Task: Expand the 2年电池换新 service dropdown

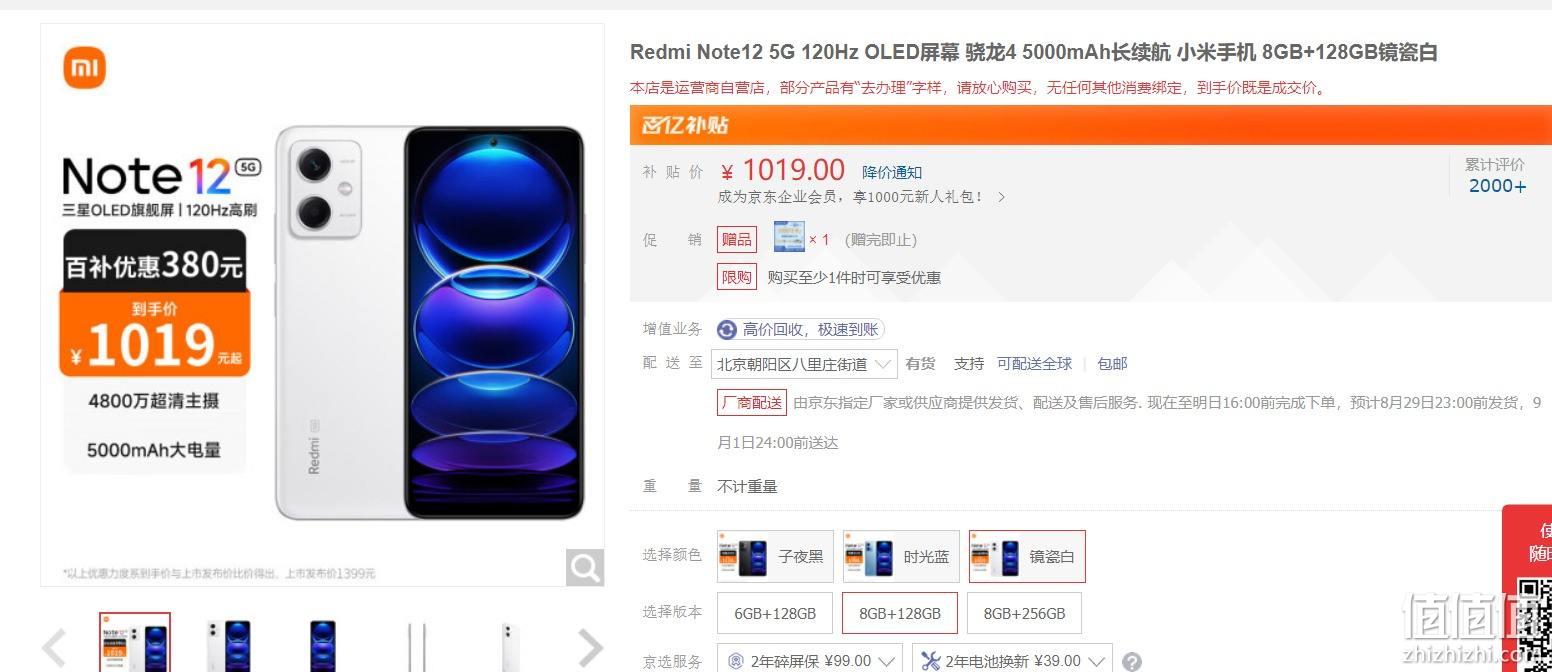Action: pos(1012,661)
